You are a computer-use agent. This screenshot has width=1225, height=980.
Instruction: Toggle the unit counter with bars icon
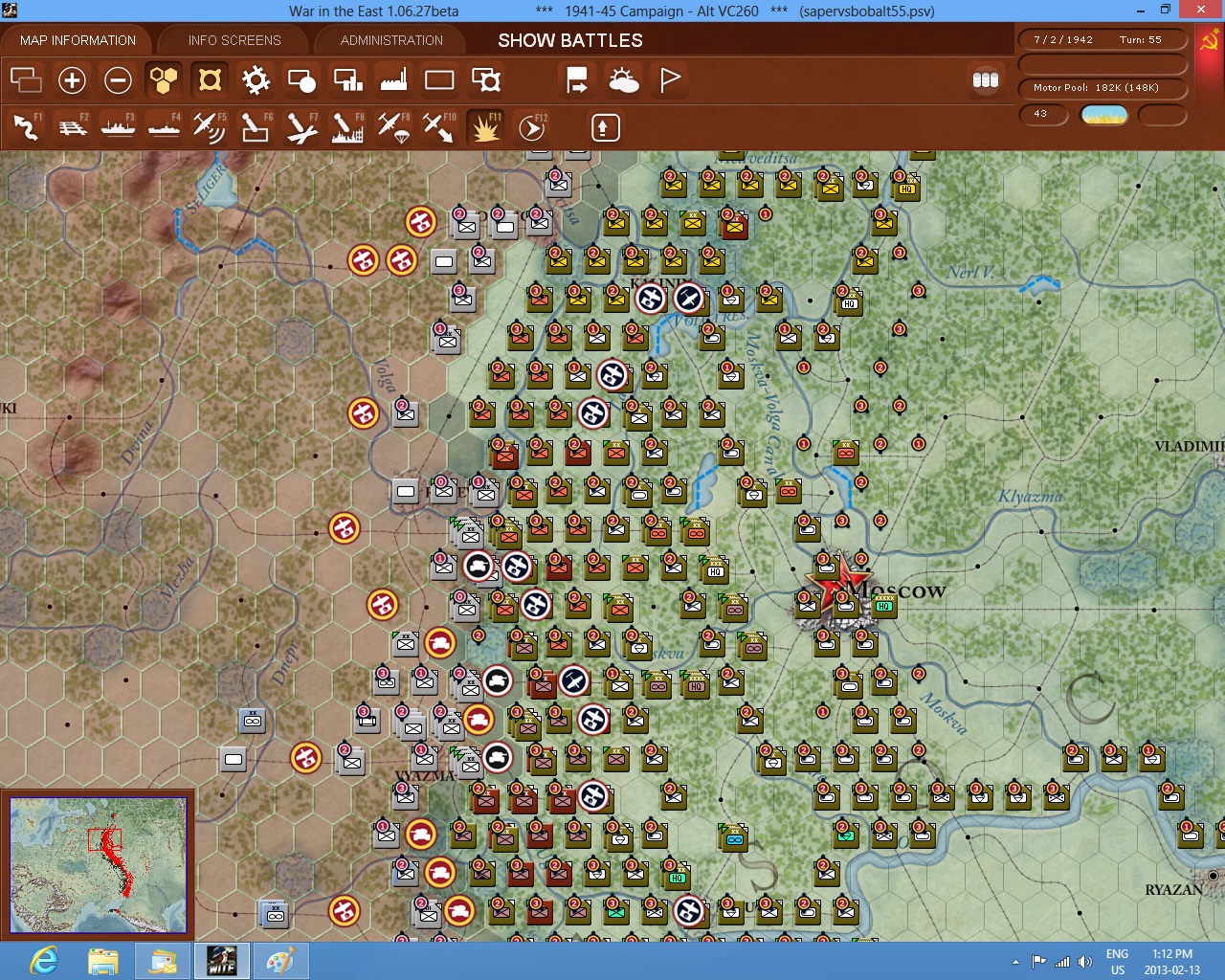pos(347,80)
